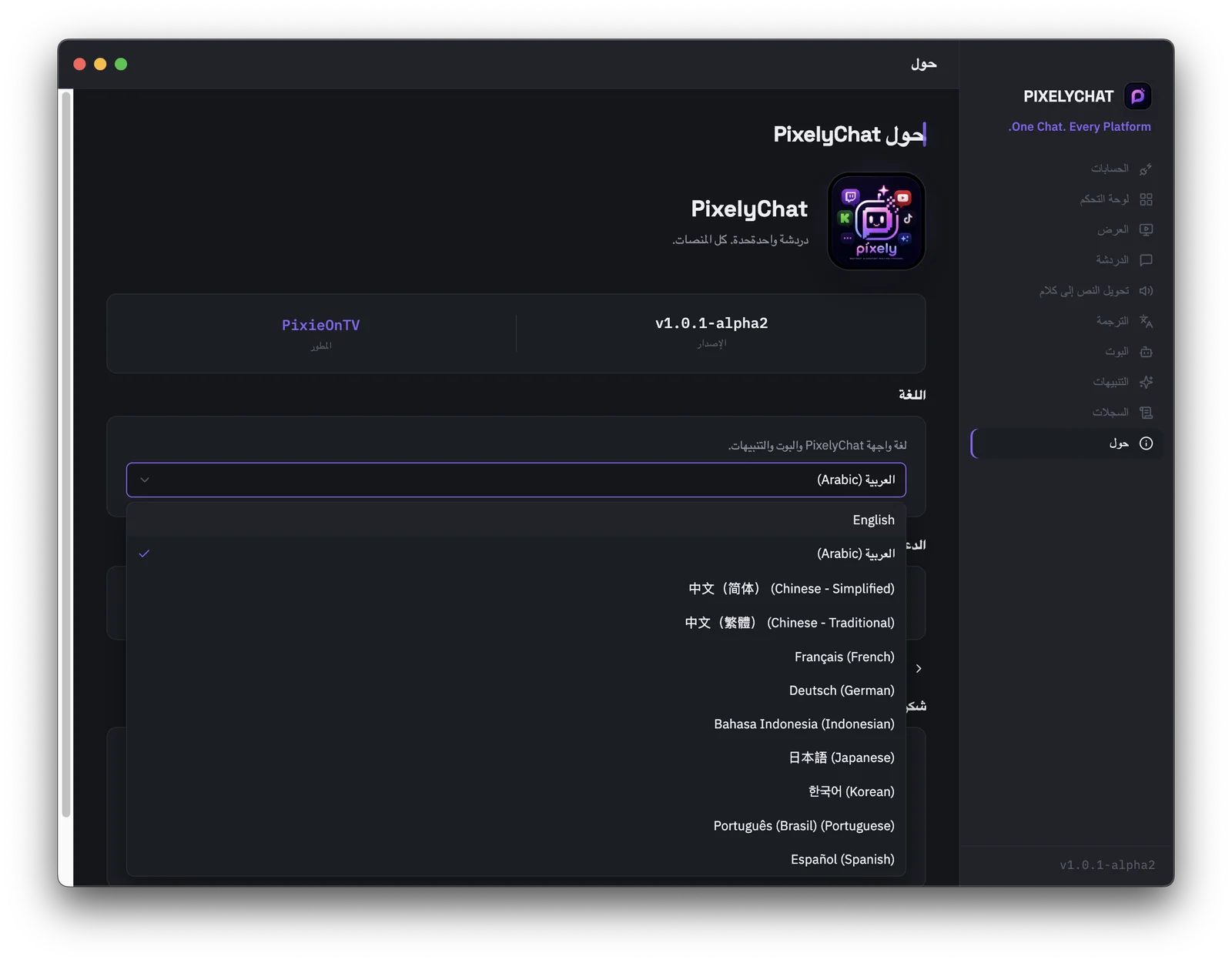Screen dimensions: 1232x963
Task: Select العربية (Arabic) option in list
Action: pos(516,553)
